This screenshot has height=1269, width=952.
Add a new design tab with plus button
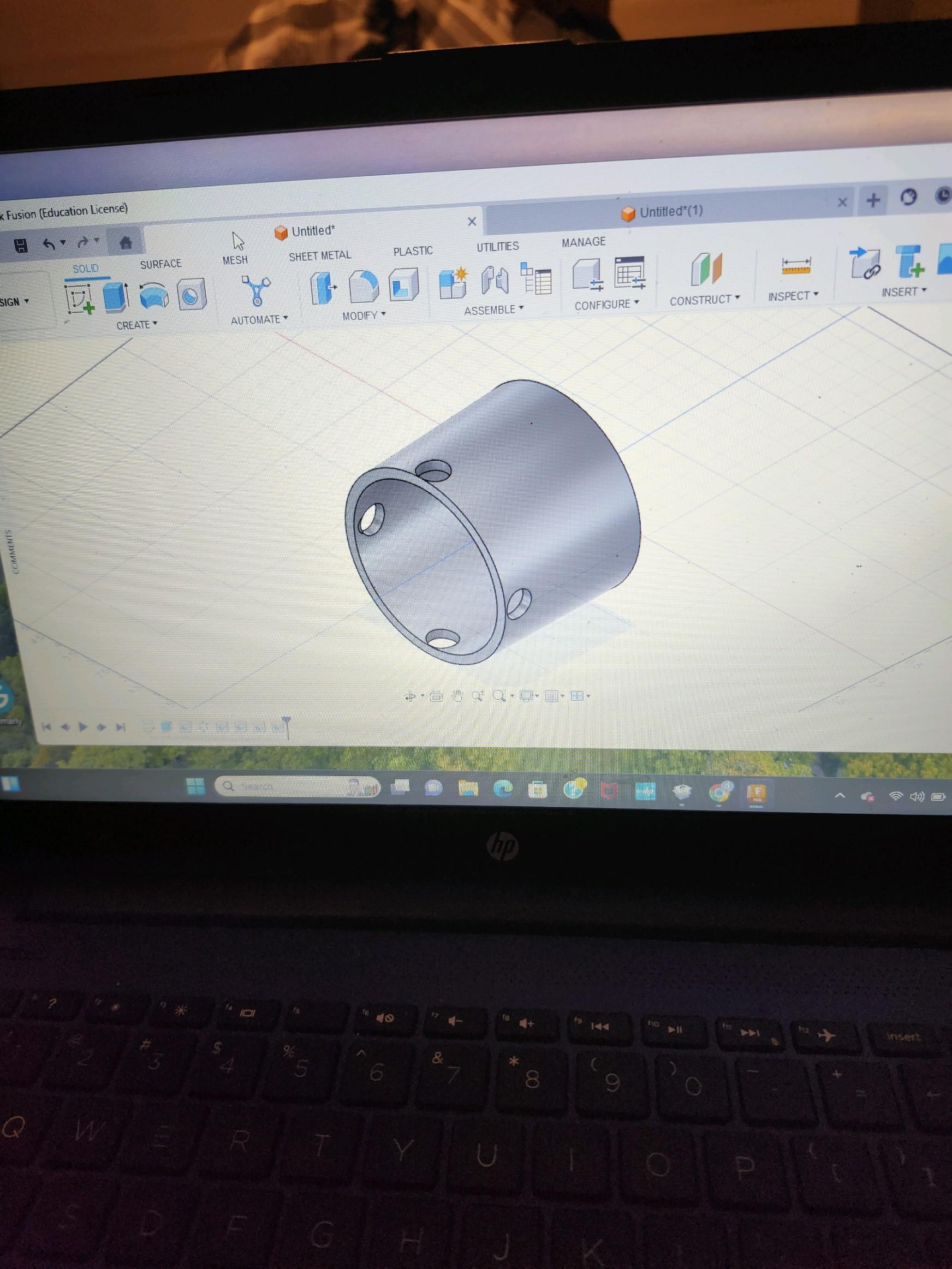pyautogui.click(x=873, y=200)
